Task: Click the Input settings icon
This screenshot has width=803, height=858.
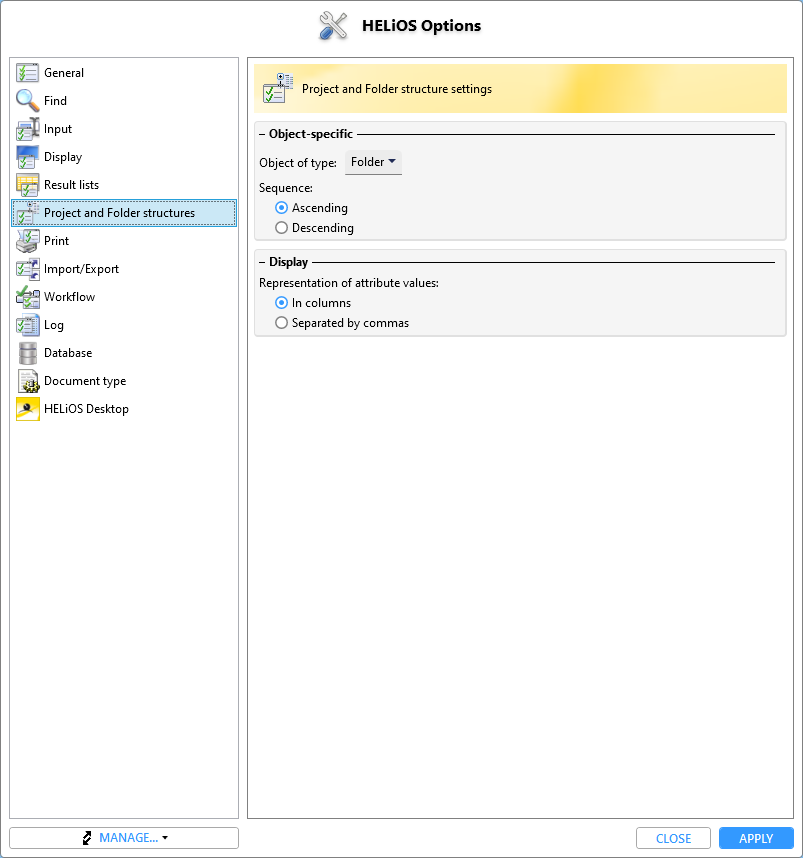Action: pos(27,129)
